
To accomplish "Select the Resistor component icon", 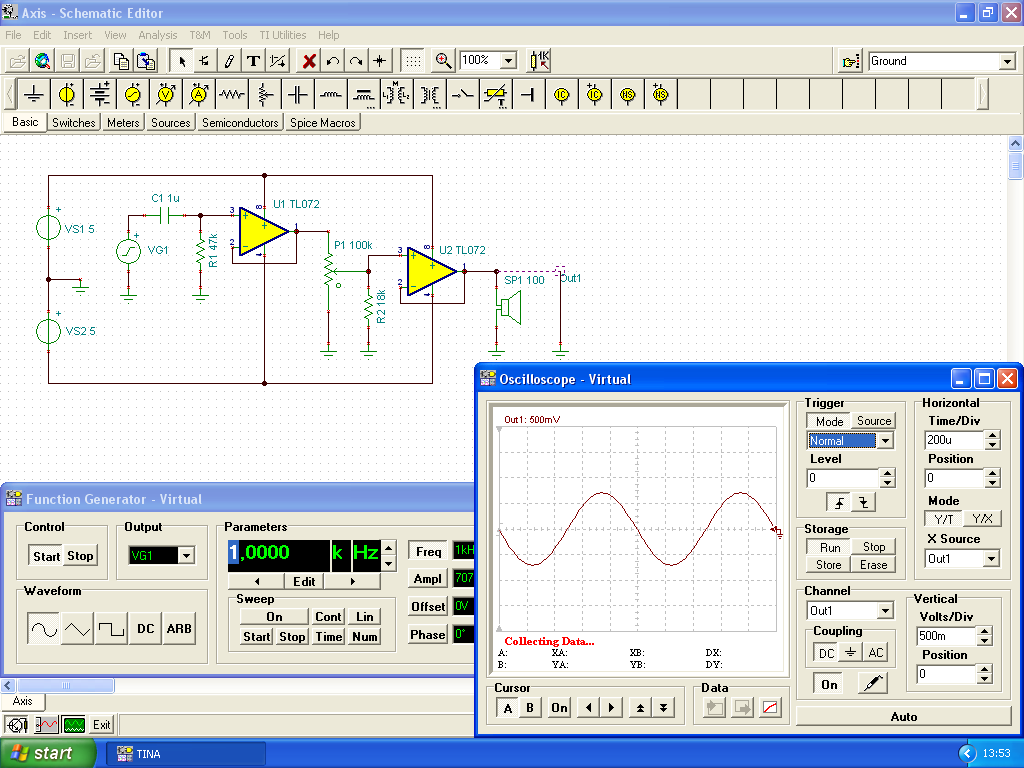I will click(x=232, y=95).
